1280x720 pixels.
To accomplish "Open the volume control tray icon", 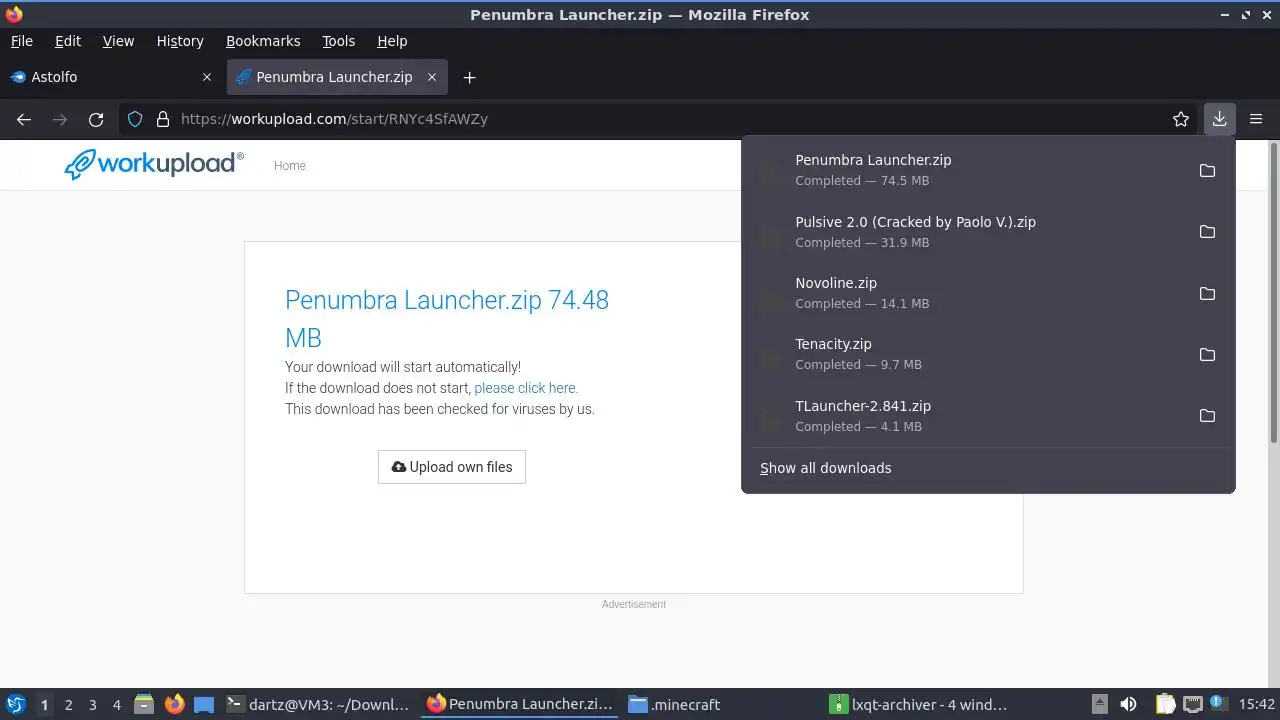I will [1128, 704].
